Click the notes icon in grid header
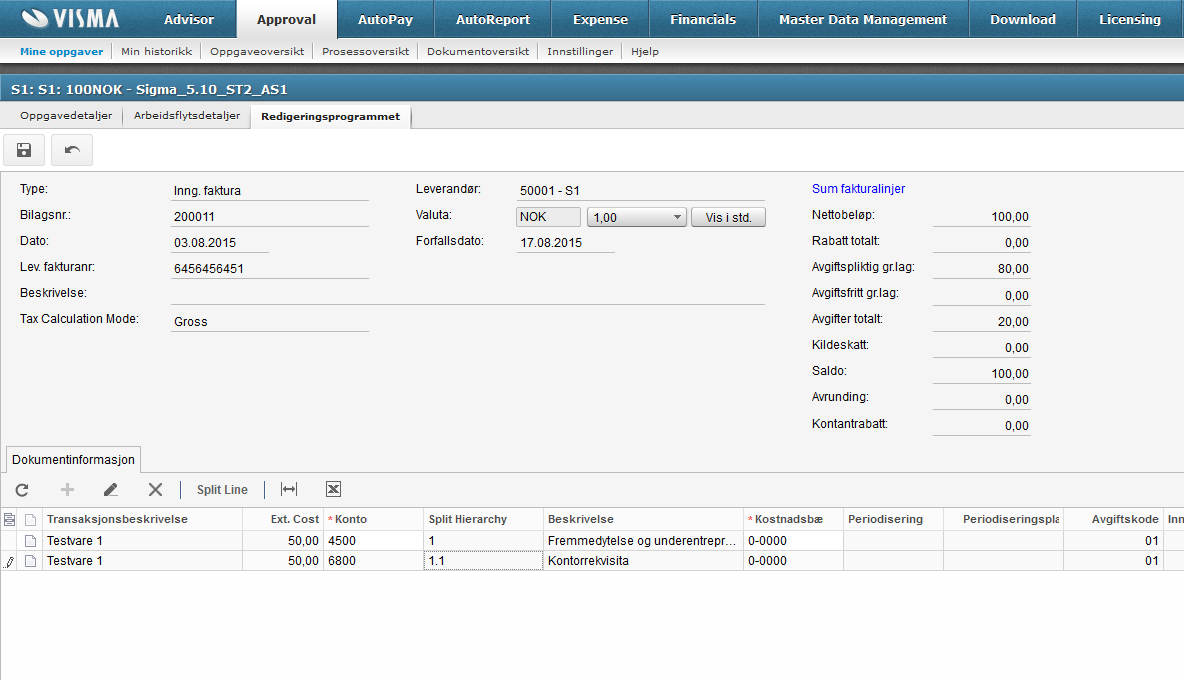1184x680 pixels. (30, 519)
